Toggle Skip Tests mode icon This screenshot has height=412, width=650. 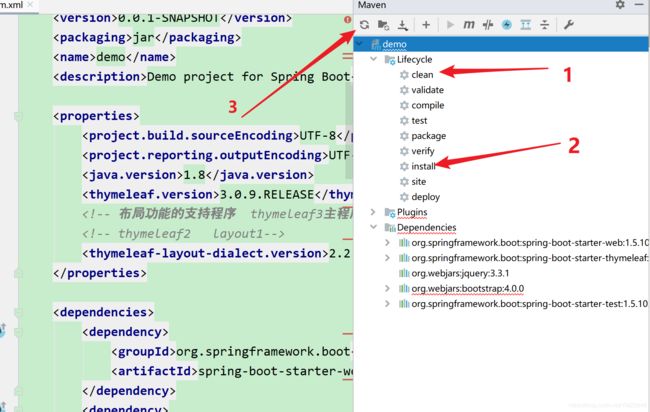pos(507,25)
